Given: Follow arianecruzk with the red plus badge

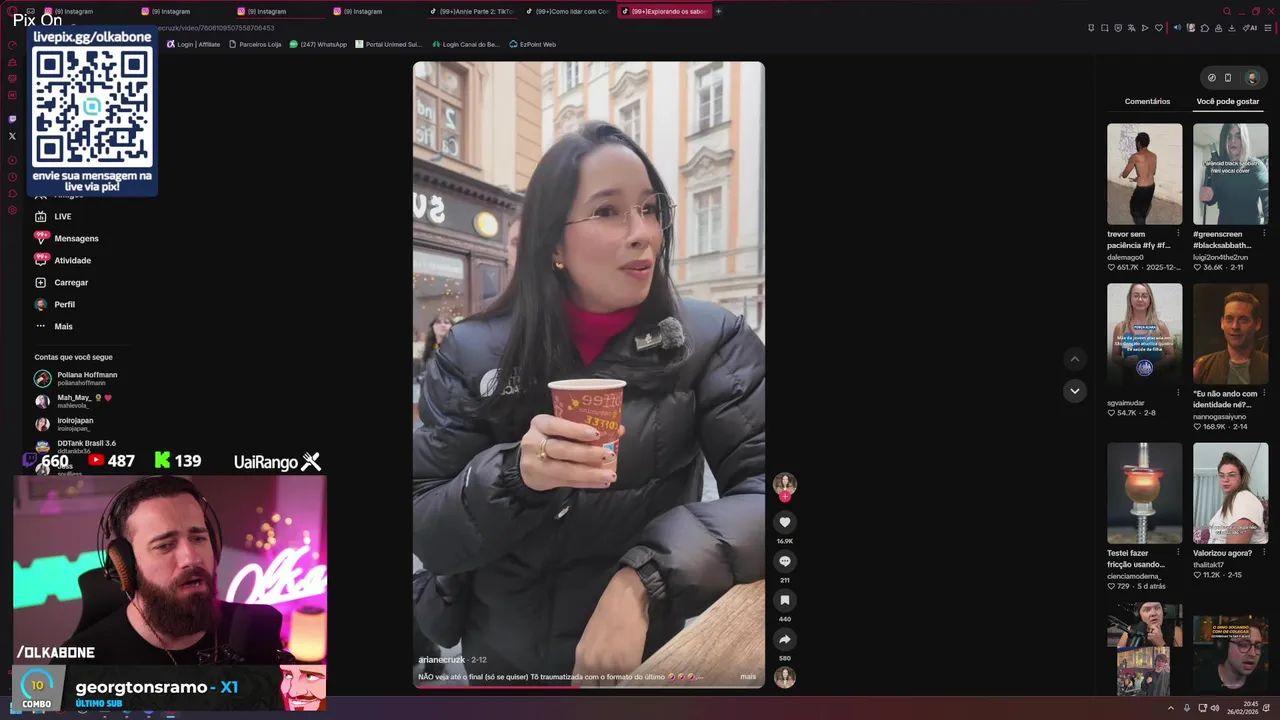Looking at the screenshot, I should [785, 497].
